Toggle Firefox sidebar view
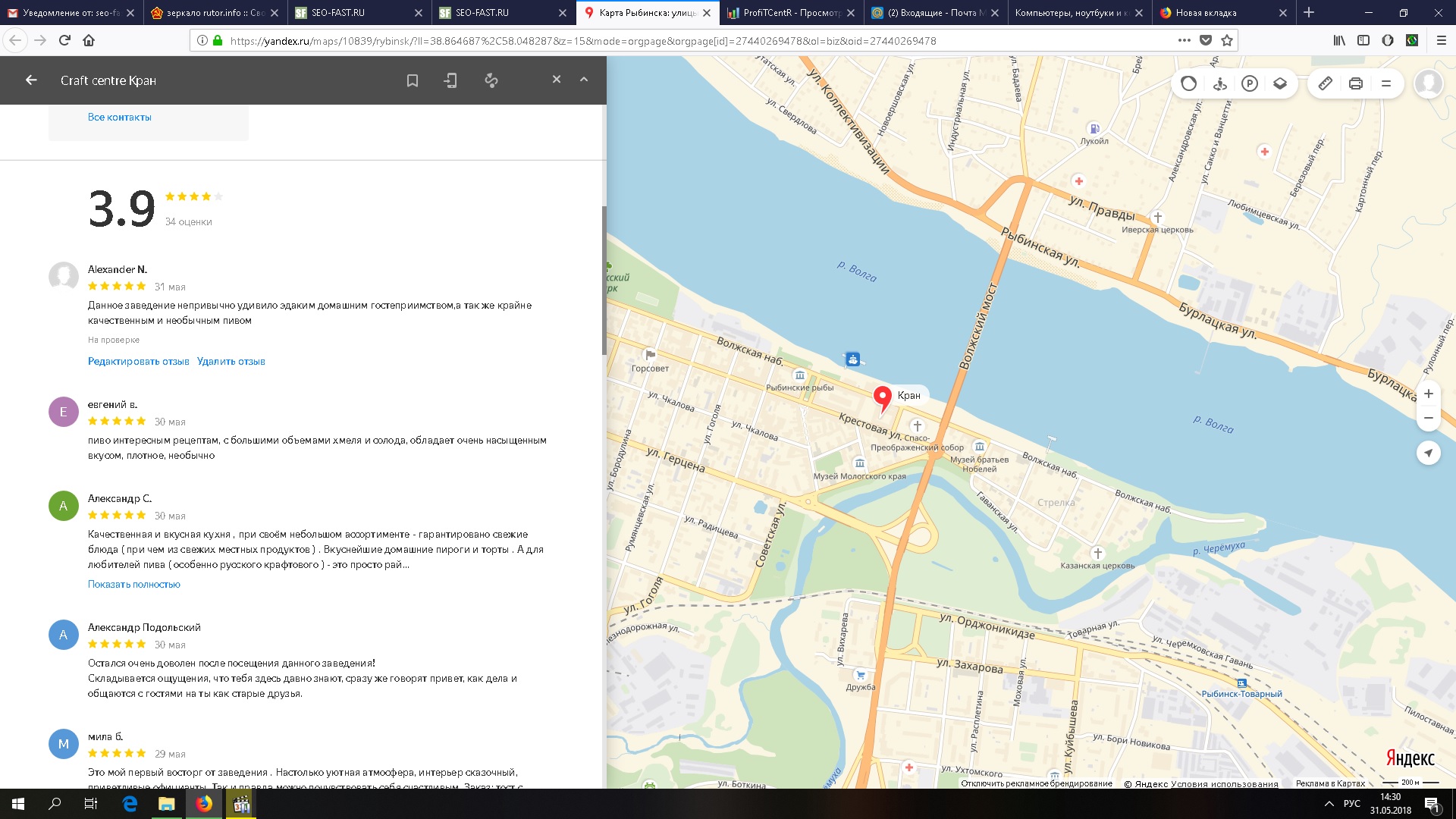Viewport: 1456px width, 819px height. [1363, 41]
